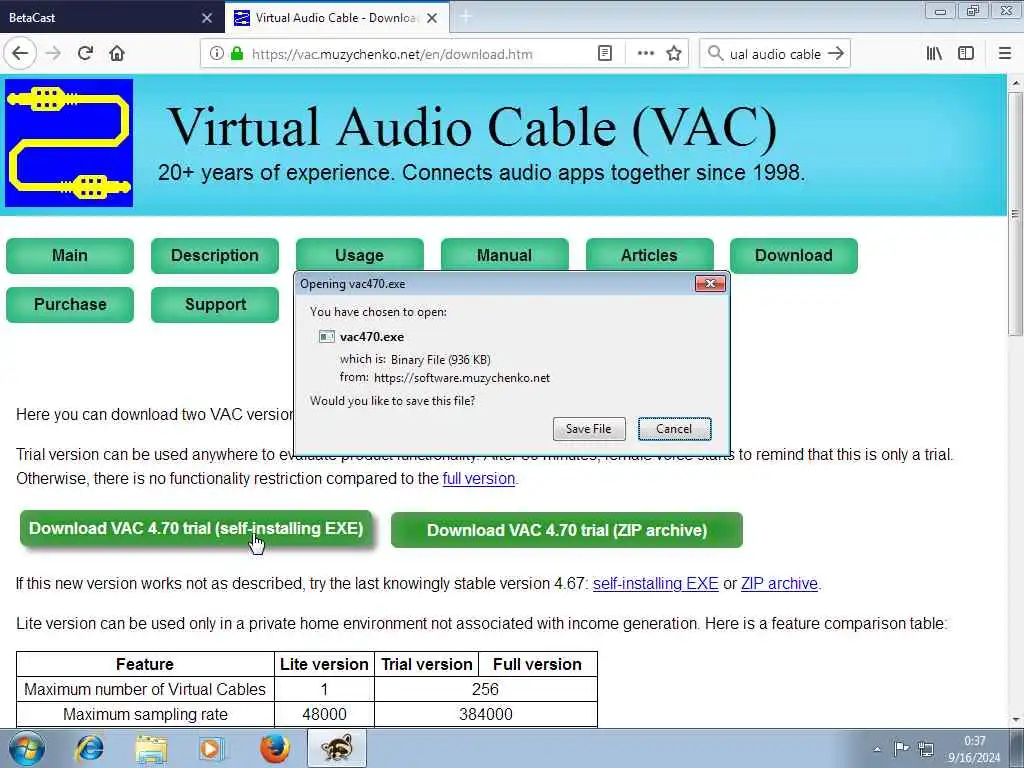The image size is (1024, 768).
Task: Download VAC 4.70 trial self-installing EXE
Action: coord(196,528)
